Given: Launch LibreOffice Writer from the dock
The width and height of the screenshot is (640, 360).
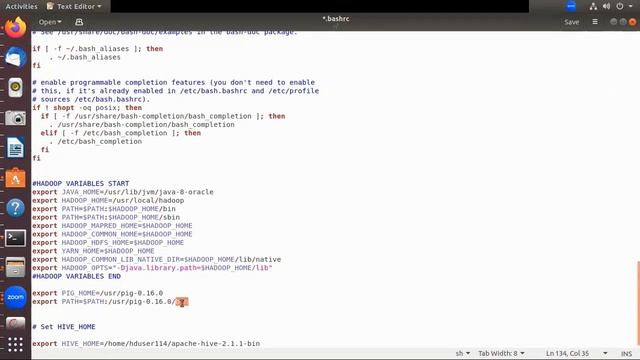Looking at the screenshot, I should pyautogui.click(x=15, y=148).
